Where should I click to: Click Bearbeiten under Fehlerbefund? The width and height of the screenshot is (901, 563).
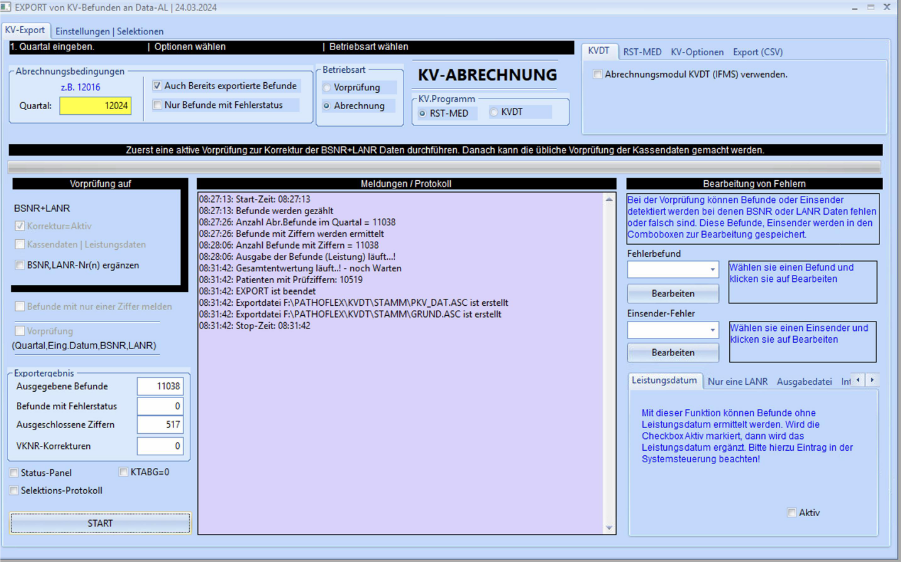[x=673, y=294]
